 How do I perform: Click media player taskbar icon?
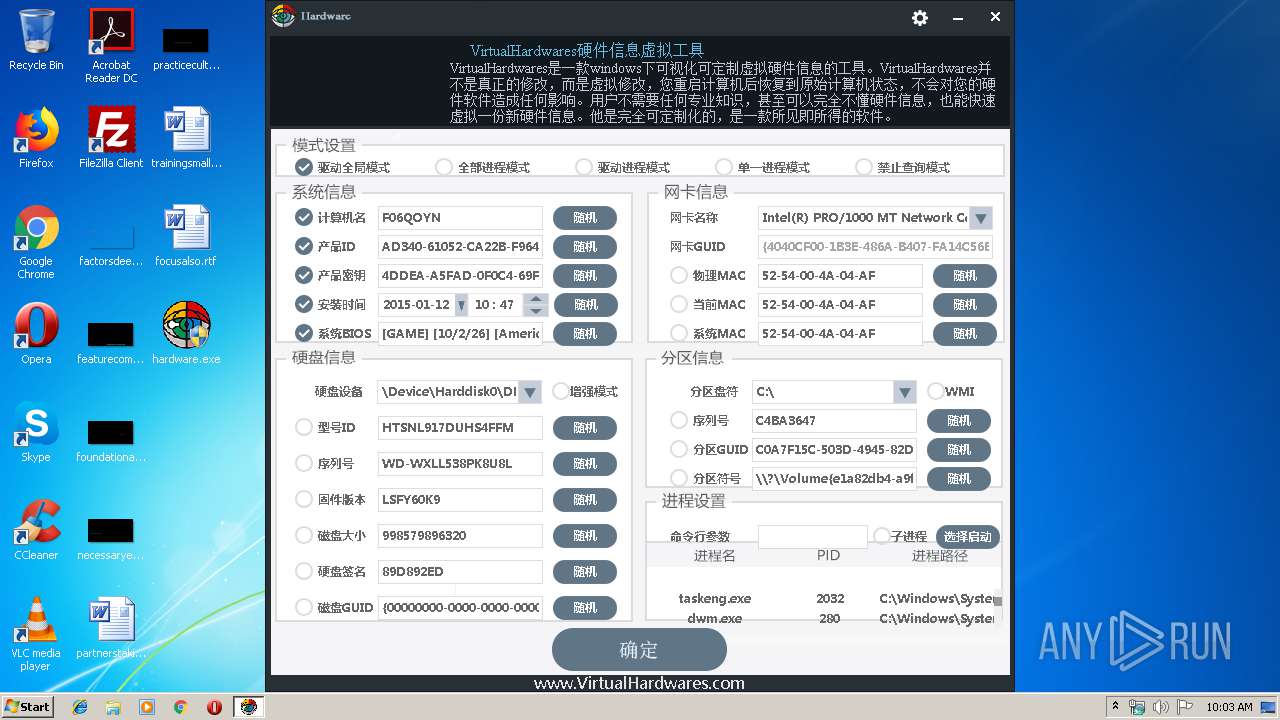tap(147, 707)
